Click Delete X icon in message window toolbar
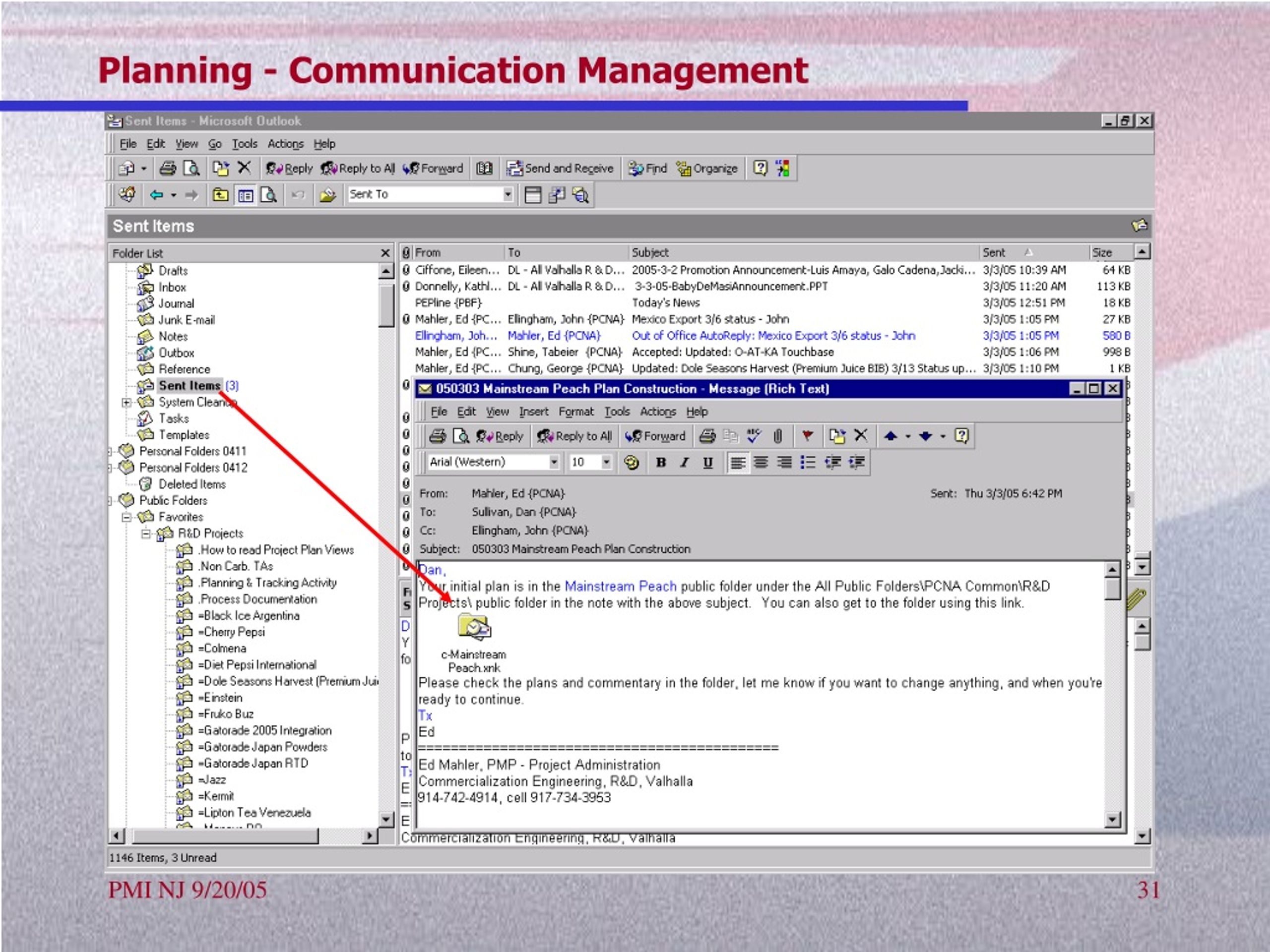The image size is (1270, 952). click(861, 435)
